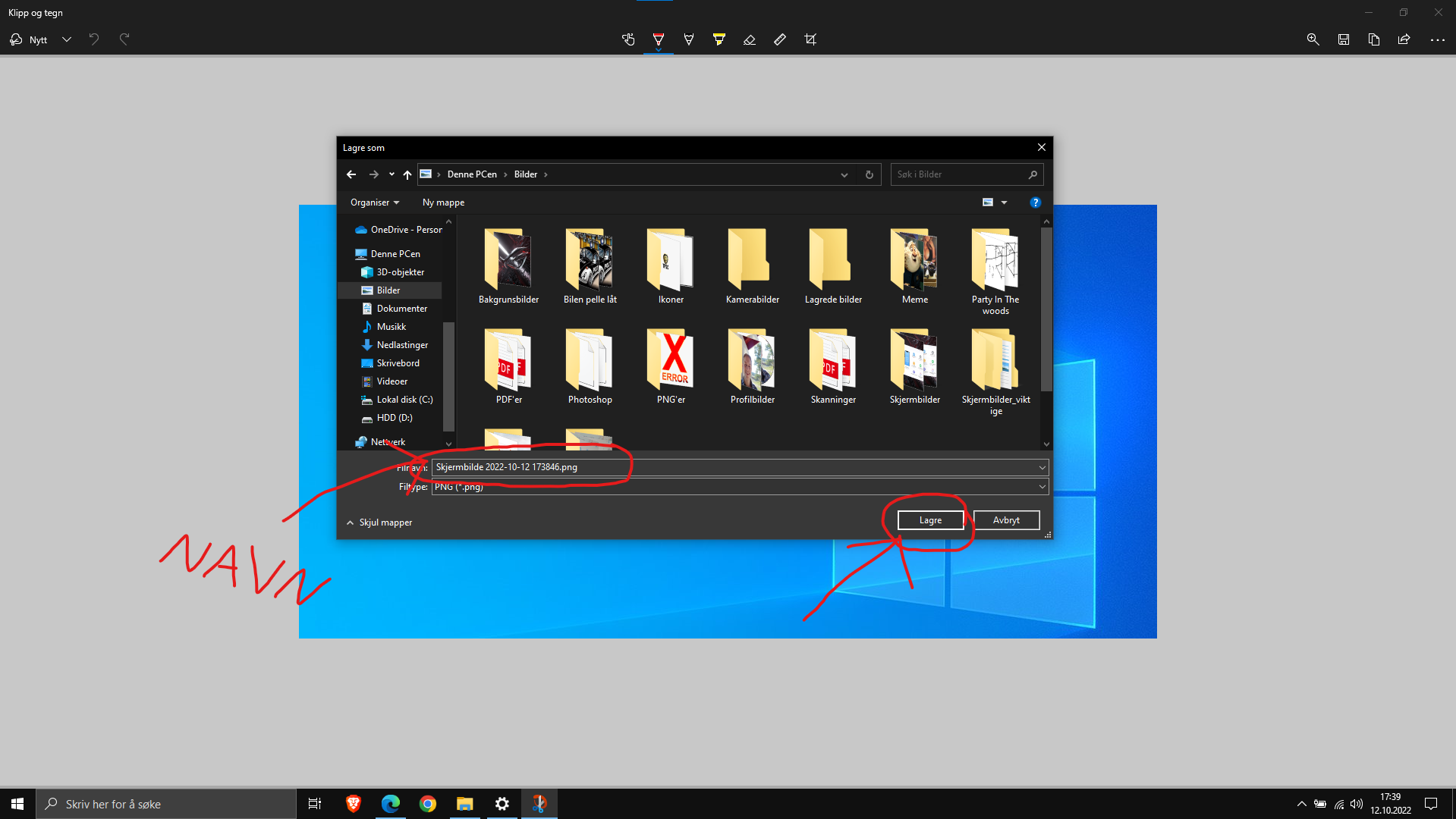Select the yellow highlighter tool
1456x819 pixels.
click(x=719, y=39)
